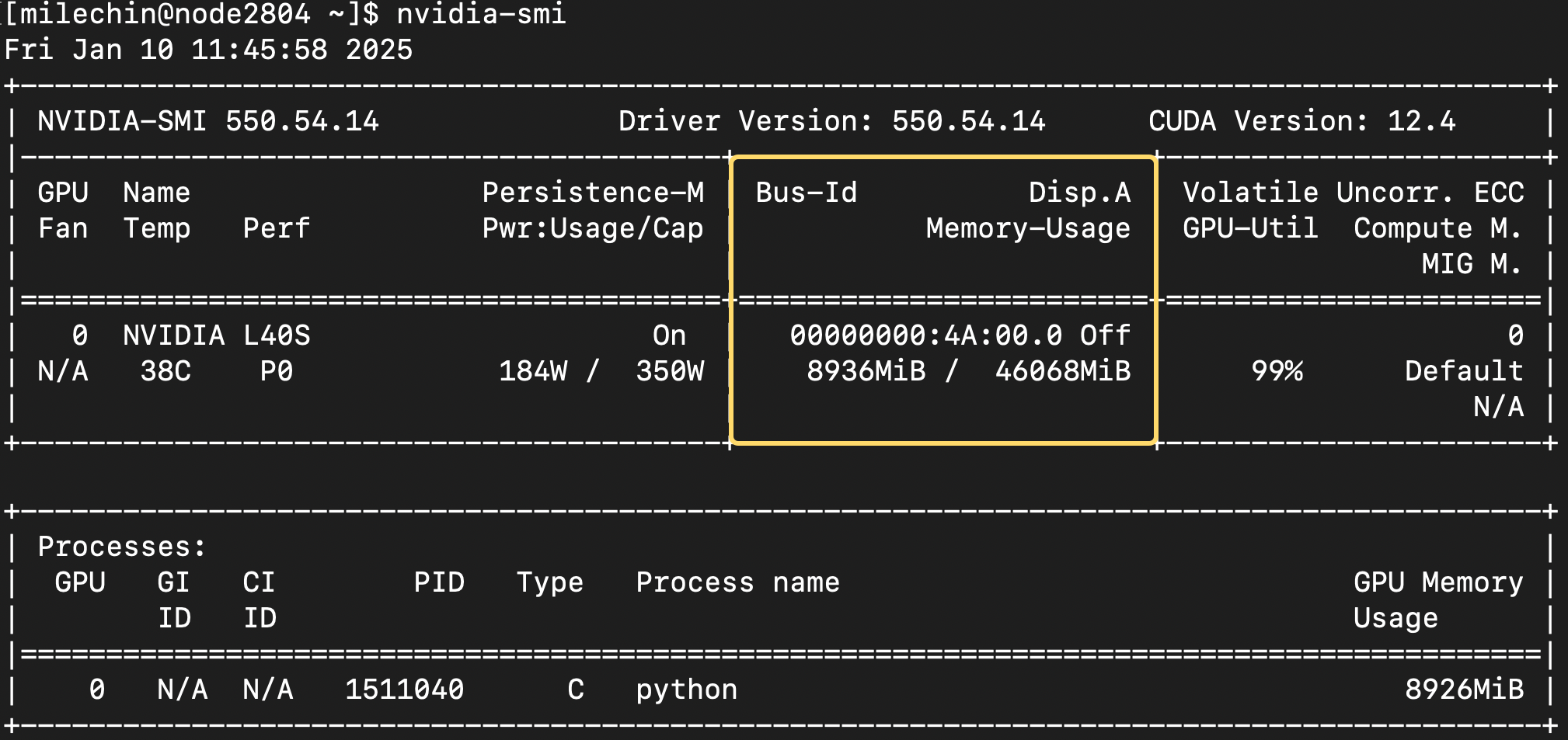Image resolution: width=1568 pixels, height=740 pixels.
Task: Click the nvidia-smi command text
Action: coord(481,14)
